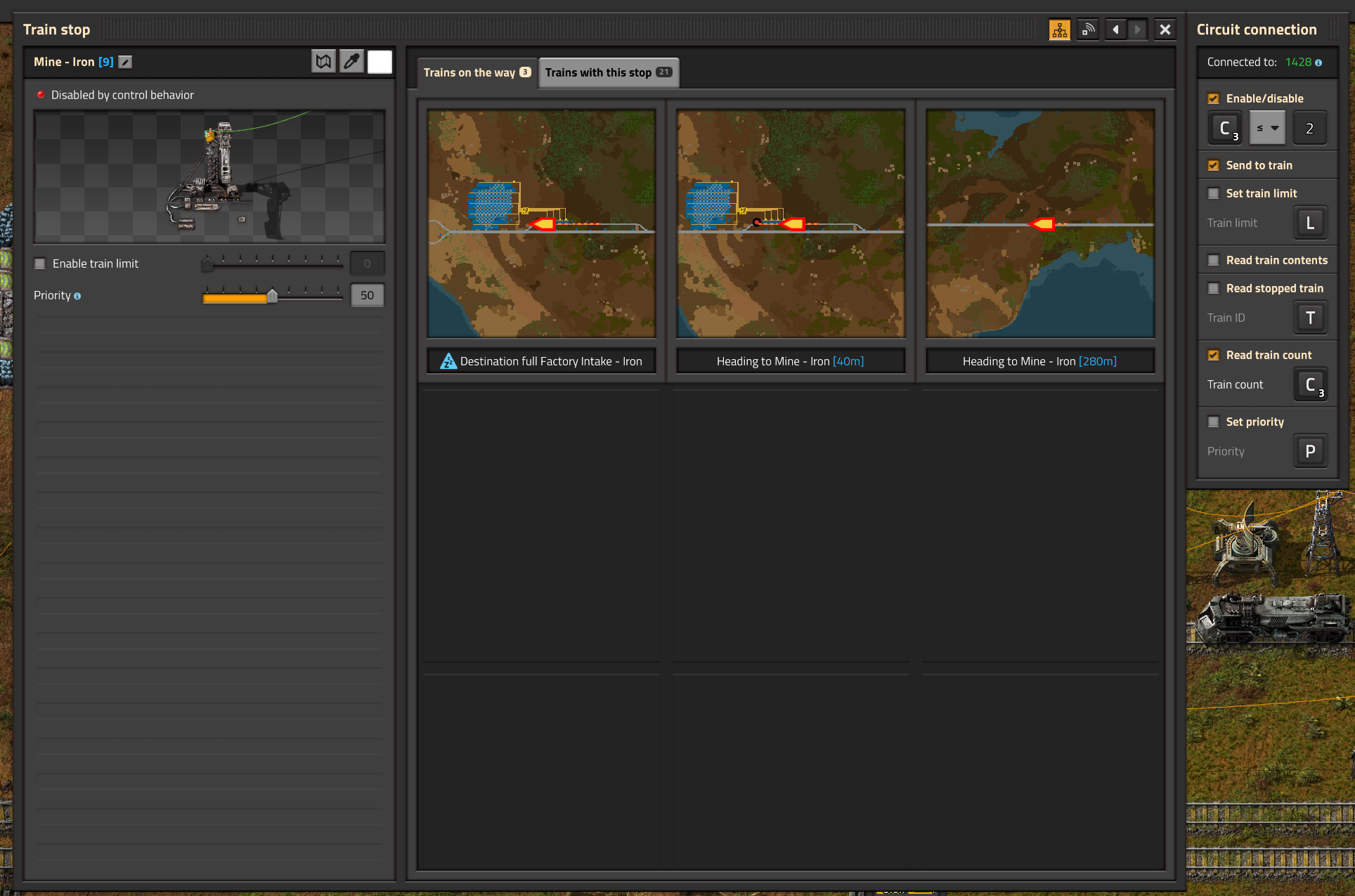The height and width of the screenshot is (896, 1355).
Task: Toggle the Read train count checkbox
Action: pyautogui.click(x=1214, y=355)
